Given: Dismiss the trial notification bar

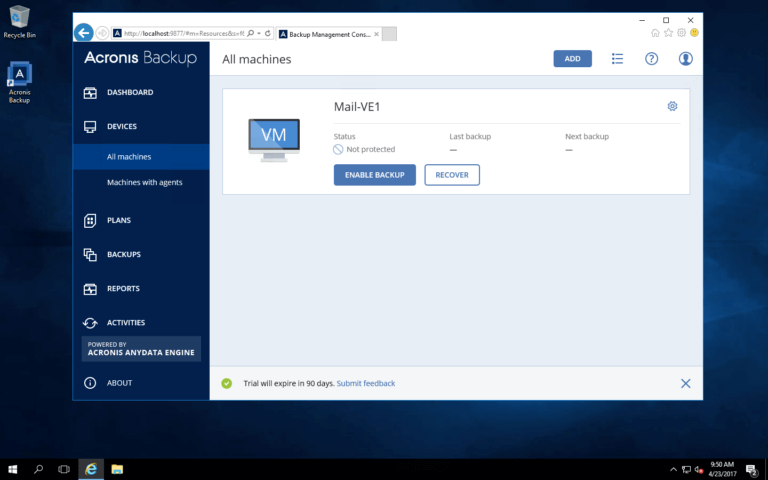Looking at the screenshot, I should (686, 384).
